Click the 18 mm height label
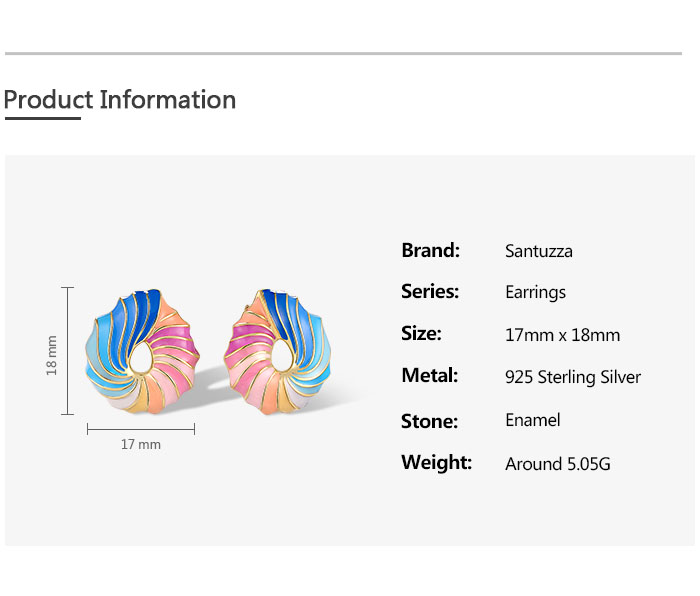700x596 pixels. tap(52, 354)
